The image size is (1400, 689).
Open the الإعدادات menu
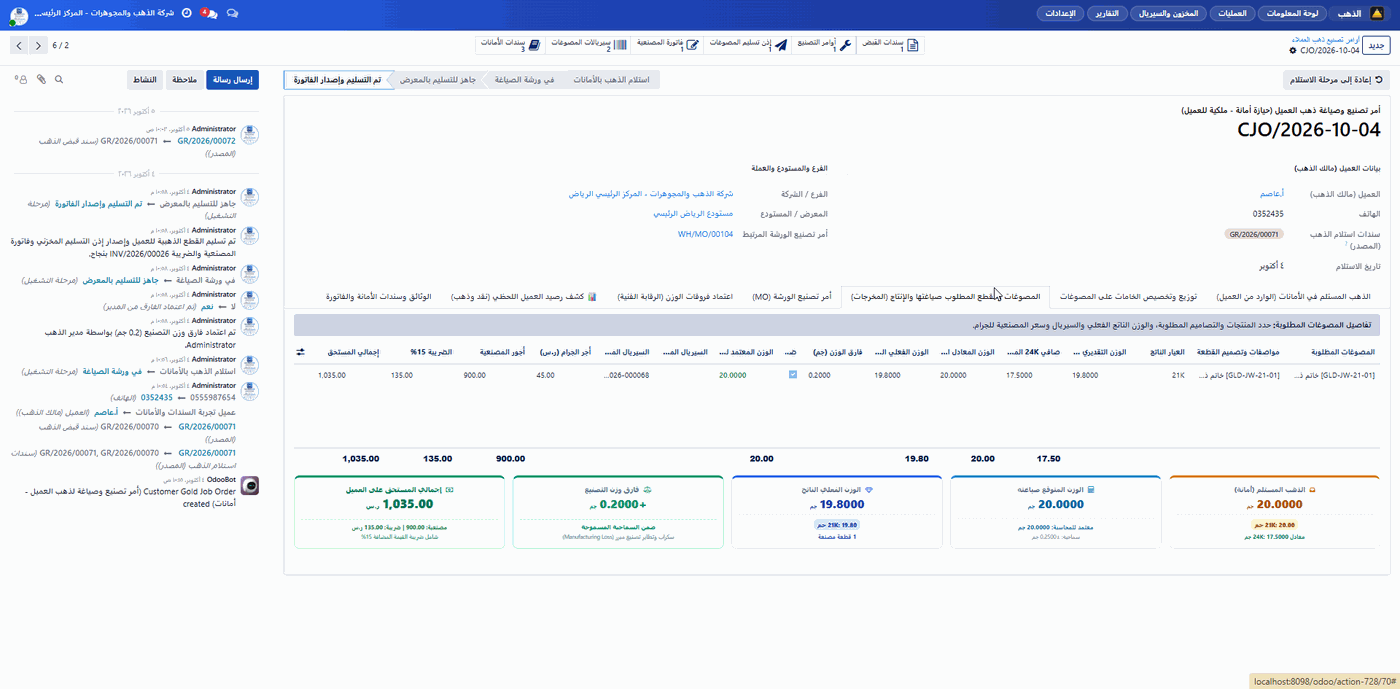tap(1061, 13)
